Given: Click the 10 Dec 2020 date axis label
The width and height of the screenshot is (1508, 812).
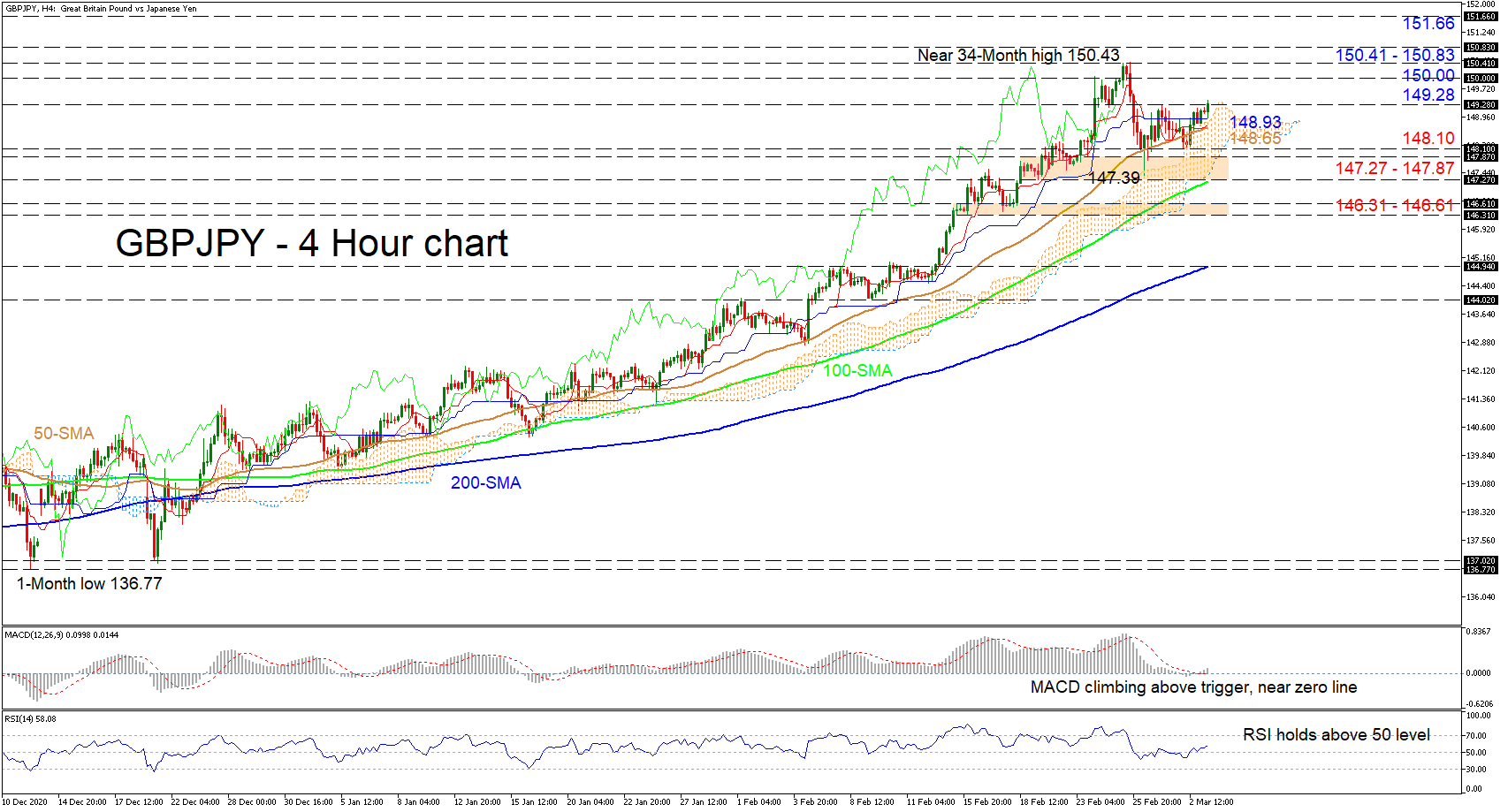Looking at the screenshot, I should coord(25,802).
